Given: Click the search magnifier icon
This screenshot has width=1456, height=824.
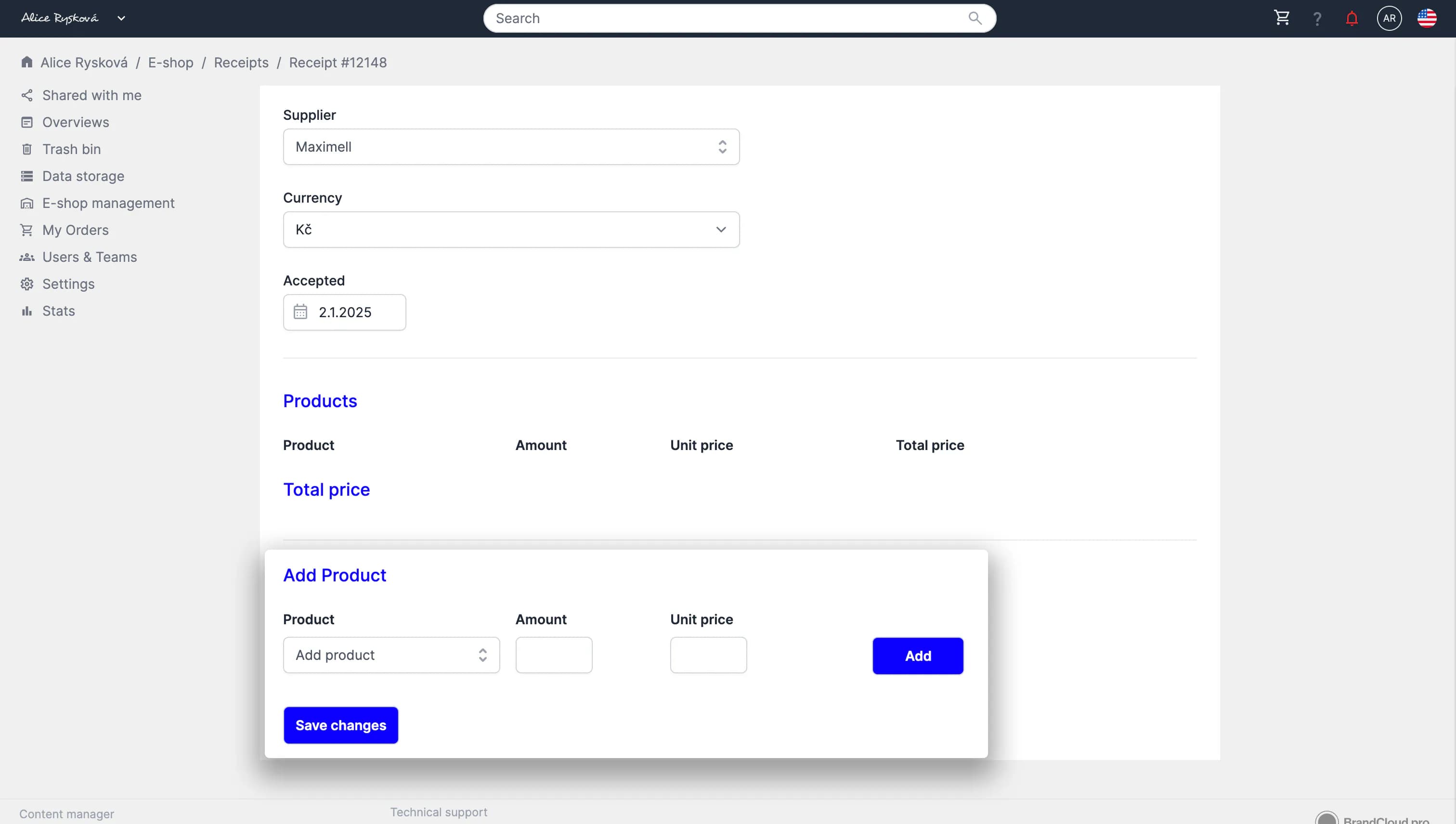Looking at the screenshot, I should coord(975,18).
